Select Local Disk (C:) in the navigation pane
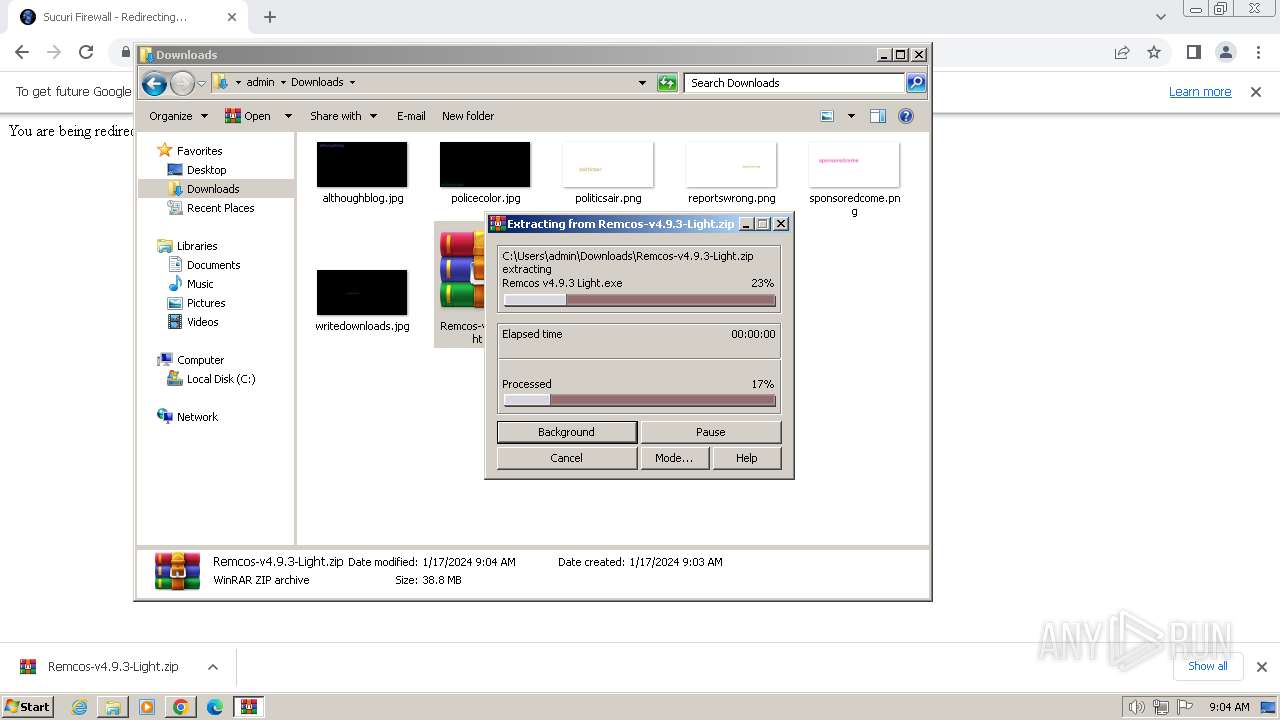Image resolution: width=1280 pixels, height=720 pixels. pyautogui.click(x=221, y=379)
